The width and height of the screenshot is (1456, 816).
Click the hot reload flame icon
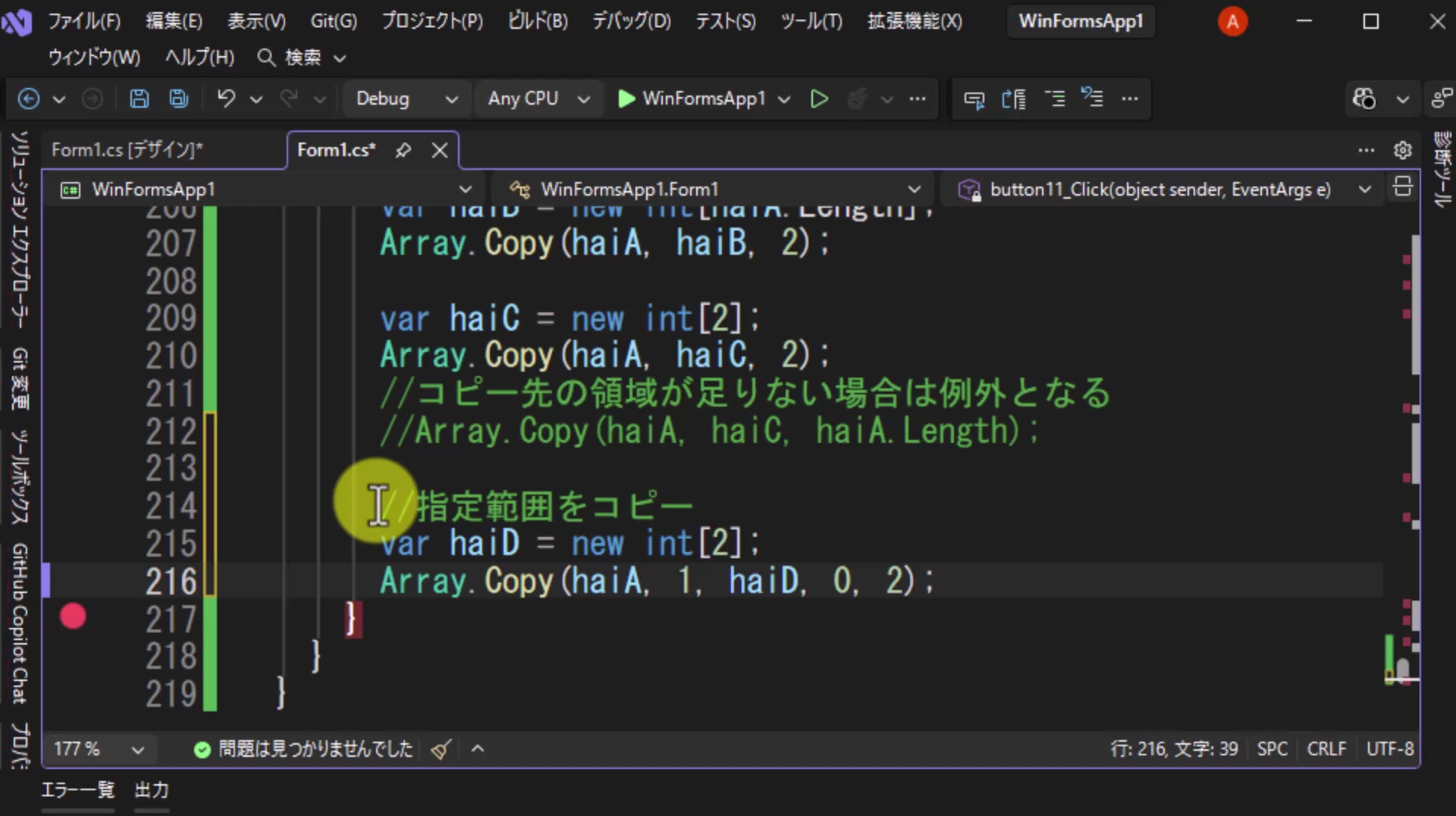point(858,99)
